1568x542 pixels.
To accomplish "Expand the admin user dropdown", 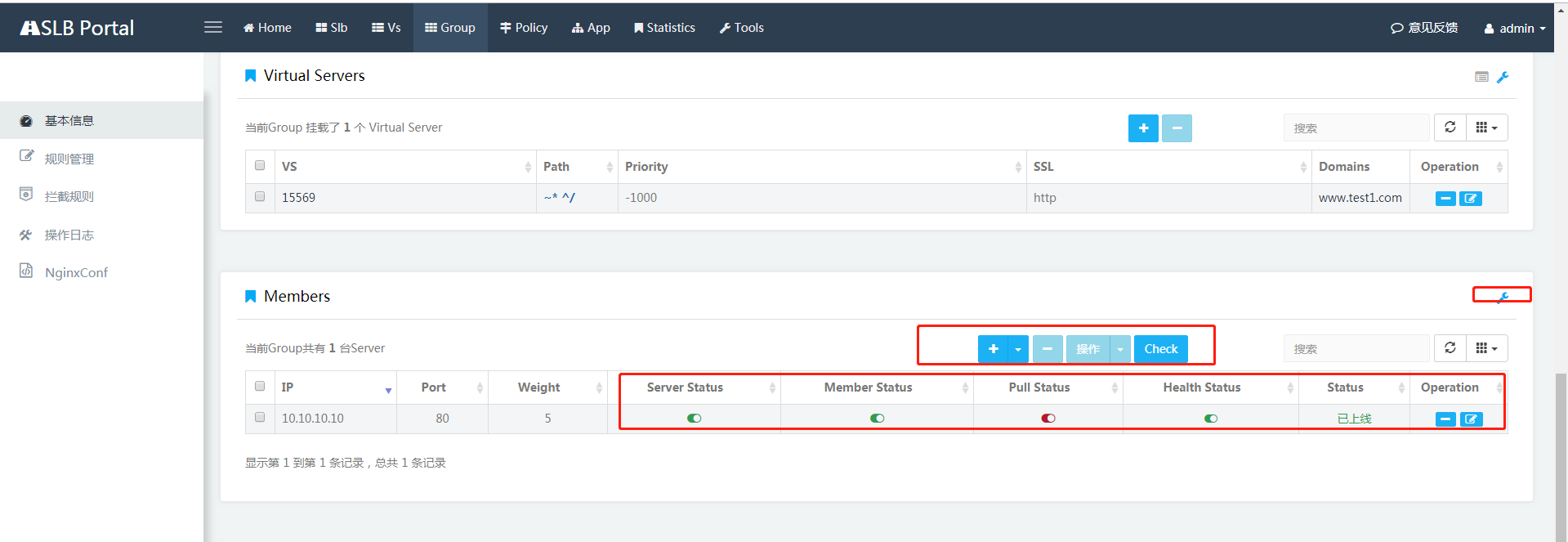I will coord(1515,28).
